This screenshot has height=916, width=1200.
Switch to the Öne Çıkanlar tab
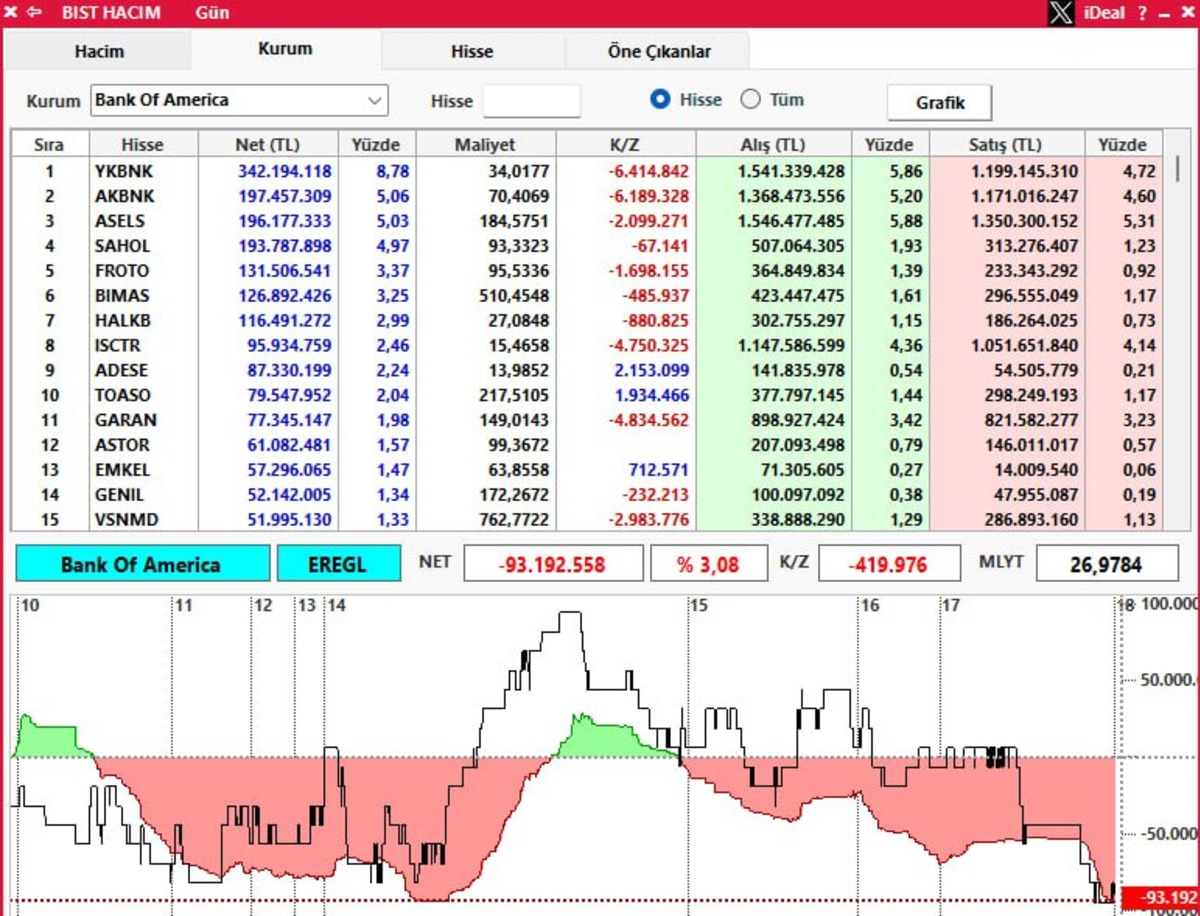[659, 51]
